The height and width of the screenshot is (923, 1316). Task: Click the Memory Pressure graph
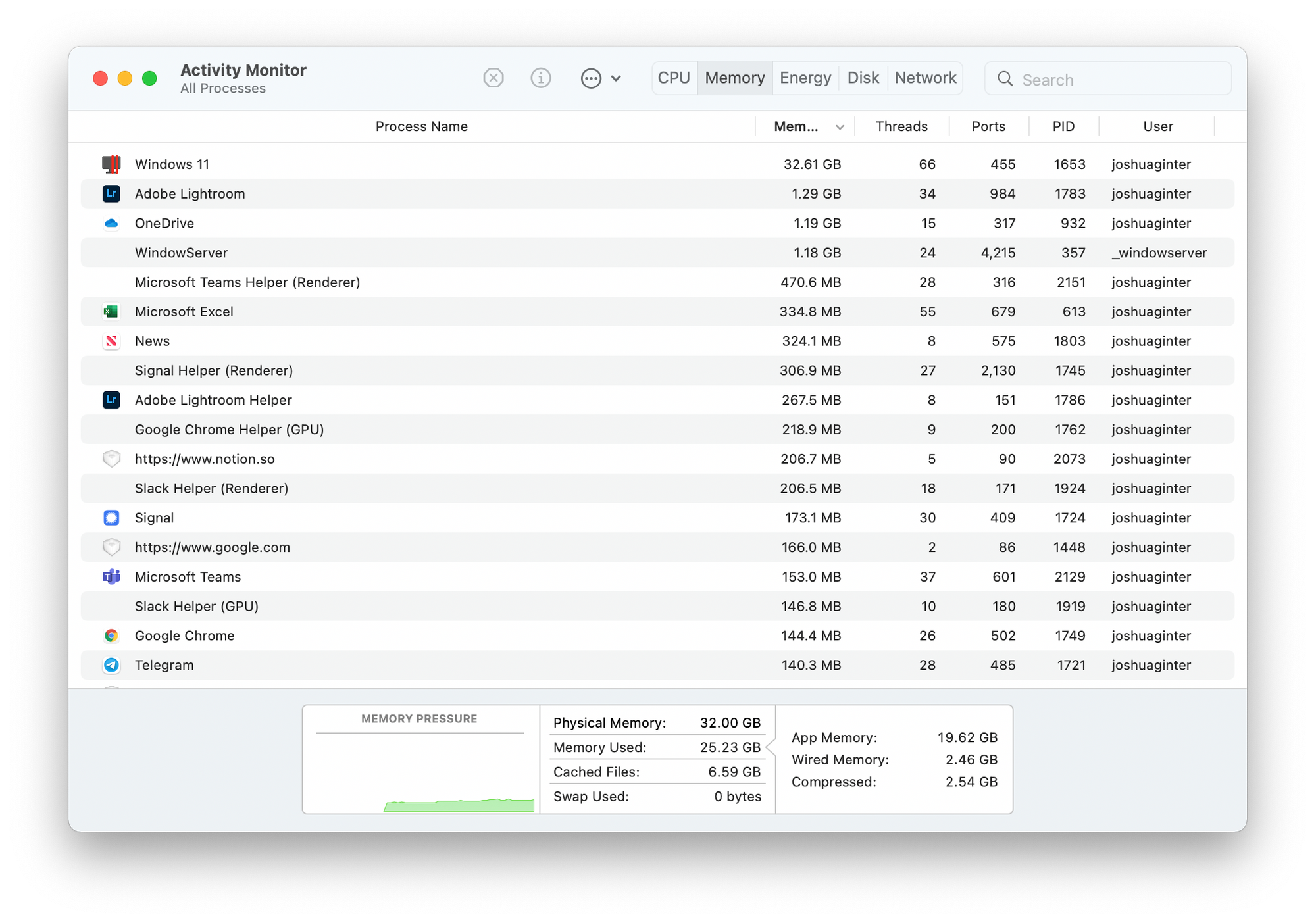[421, 759]
